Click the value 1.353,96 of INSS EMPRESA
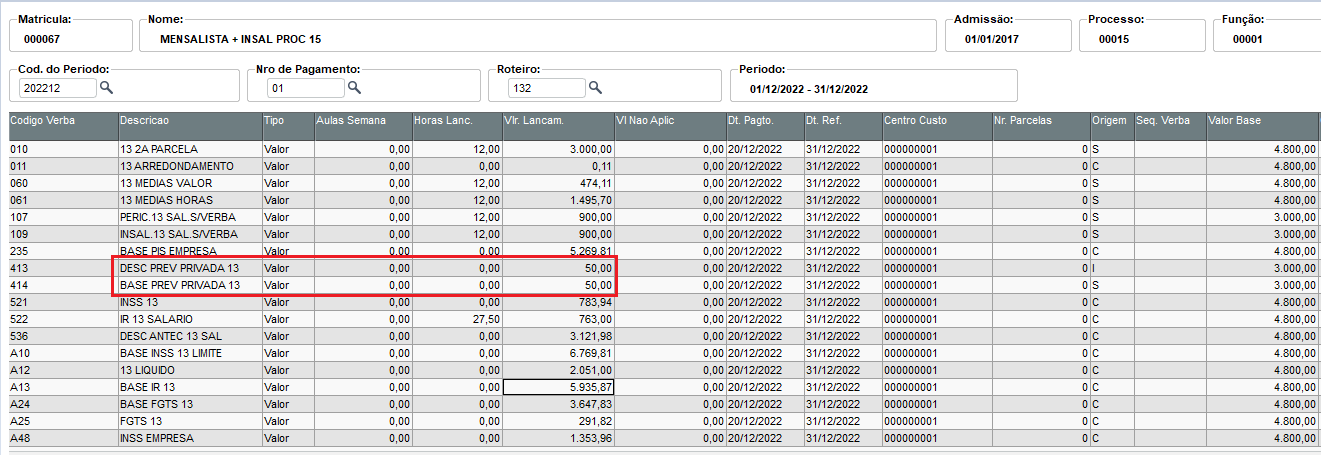The width and height of the screenshot is (1321, 455). (558, 438)
